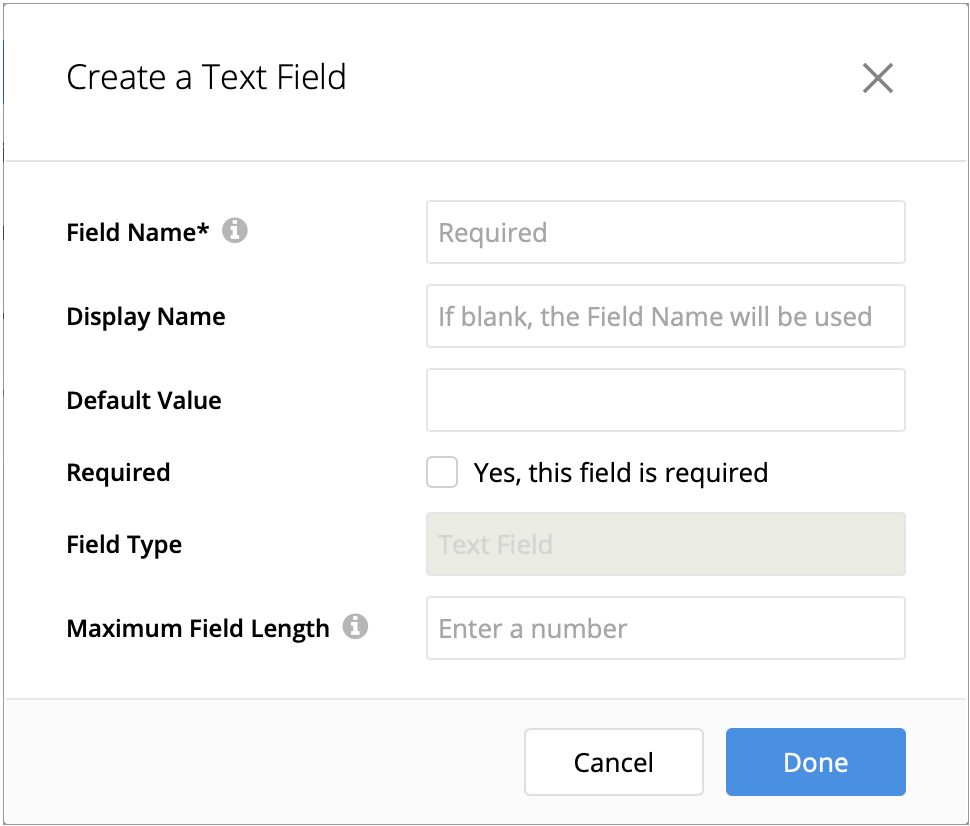Click the Default Value input box
This screenshot has height=826, width=970.
coord(665,400)
